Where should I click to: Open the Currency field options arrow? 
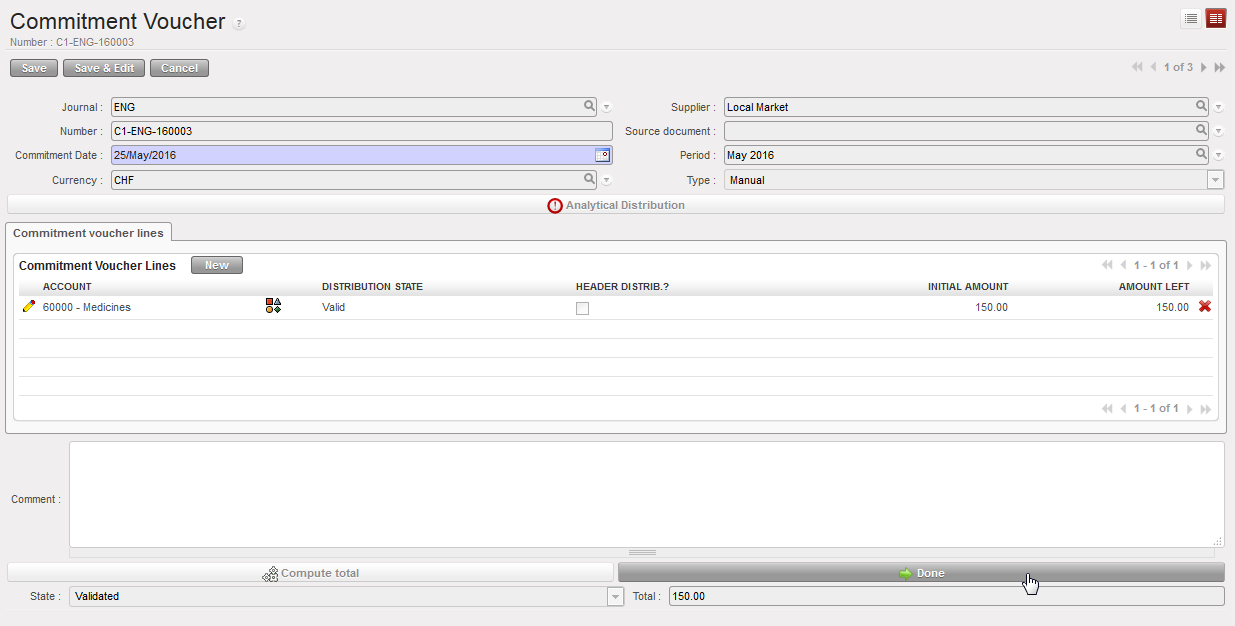pyautogui.click(x=606, y=180)
